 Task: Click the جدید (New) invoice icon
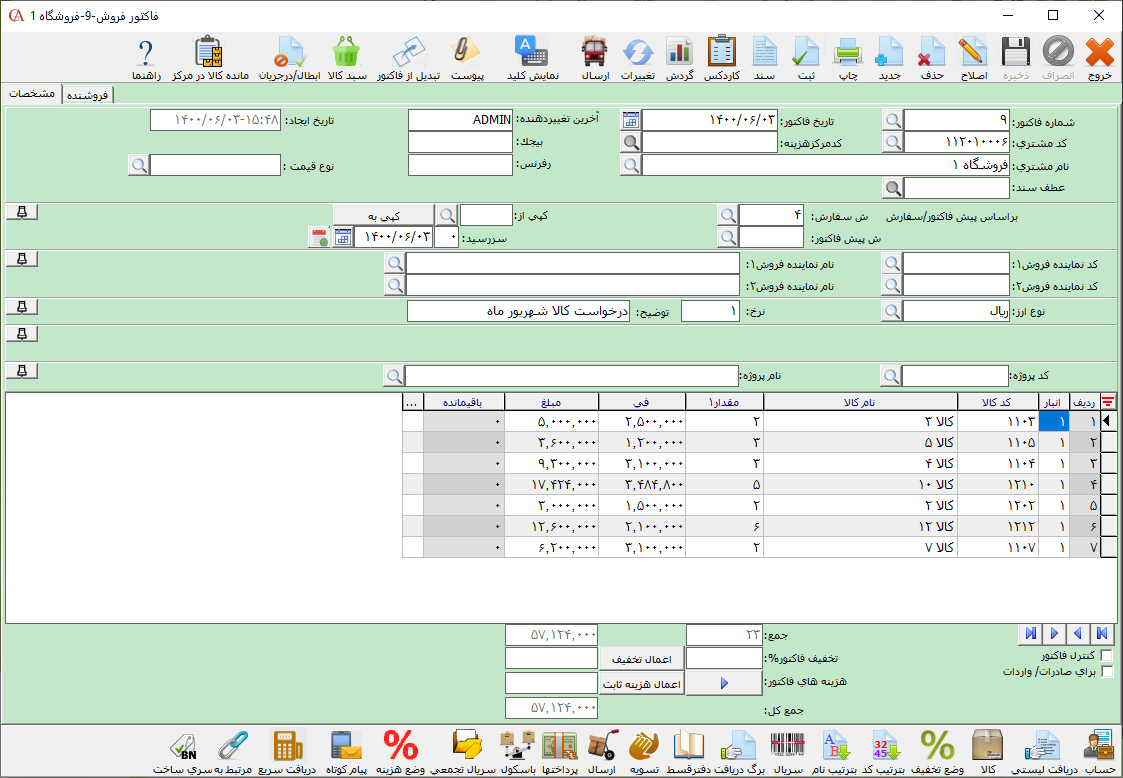coord(889,52)
